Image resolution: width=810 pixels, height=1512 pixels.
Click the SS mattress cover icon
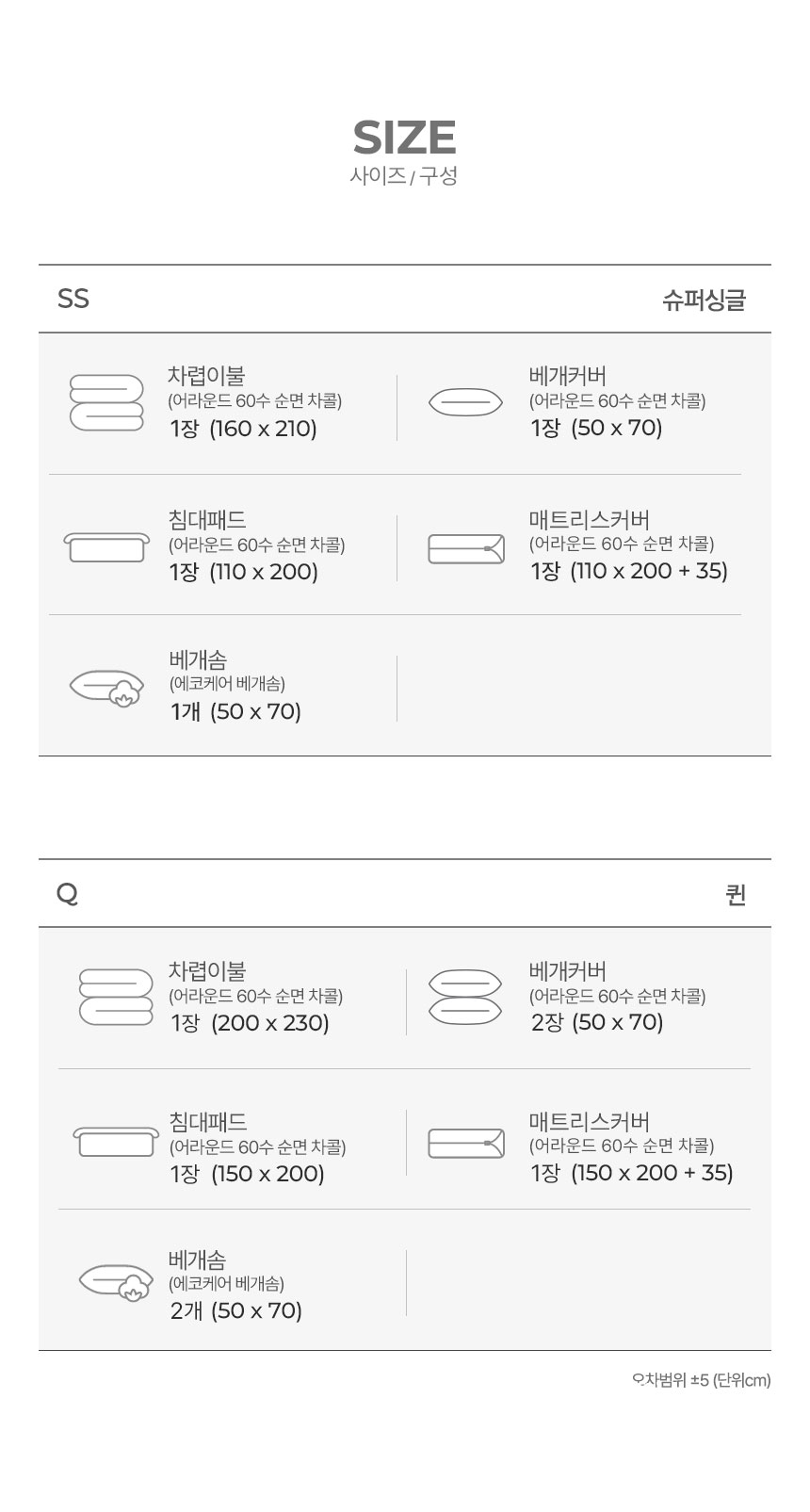click(466, 548)
